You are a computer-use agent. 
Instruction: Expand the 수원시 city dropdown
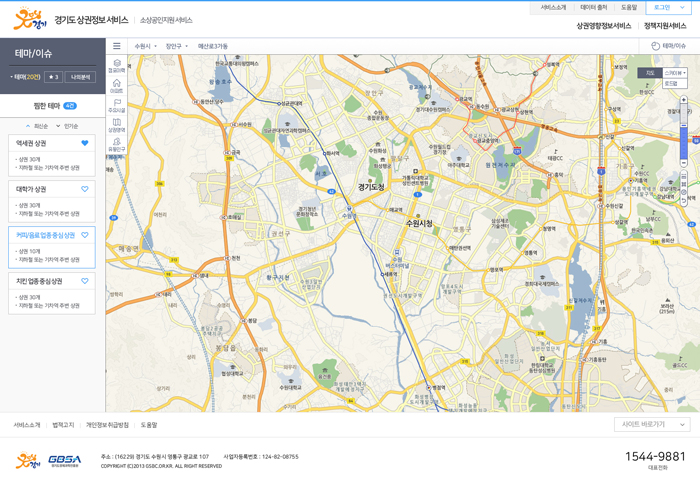point(146,46)
